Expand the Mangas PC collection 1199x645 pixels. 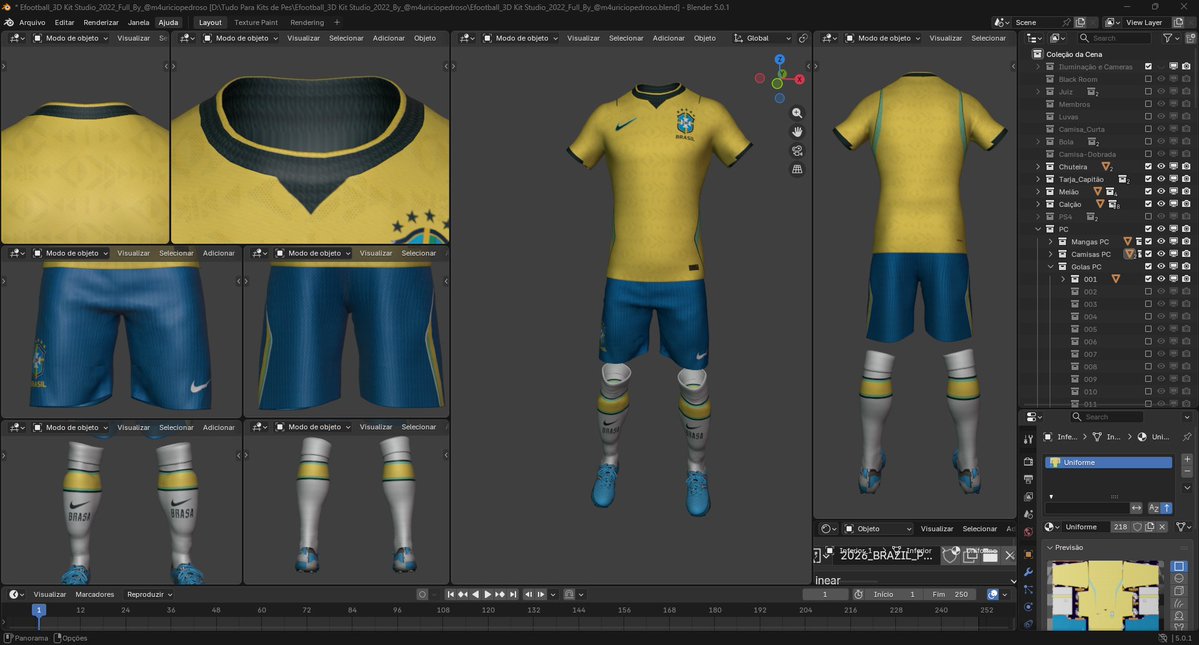(x=1051, y=241)
